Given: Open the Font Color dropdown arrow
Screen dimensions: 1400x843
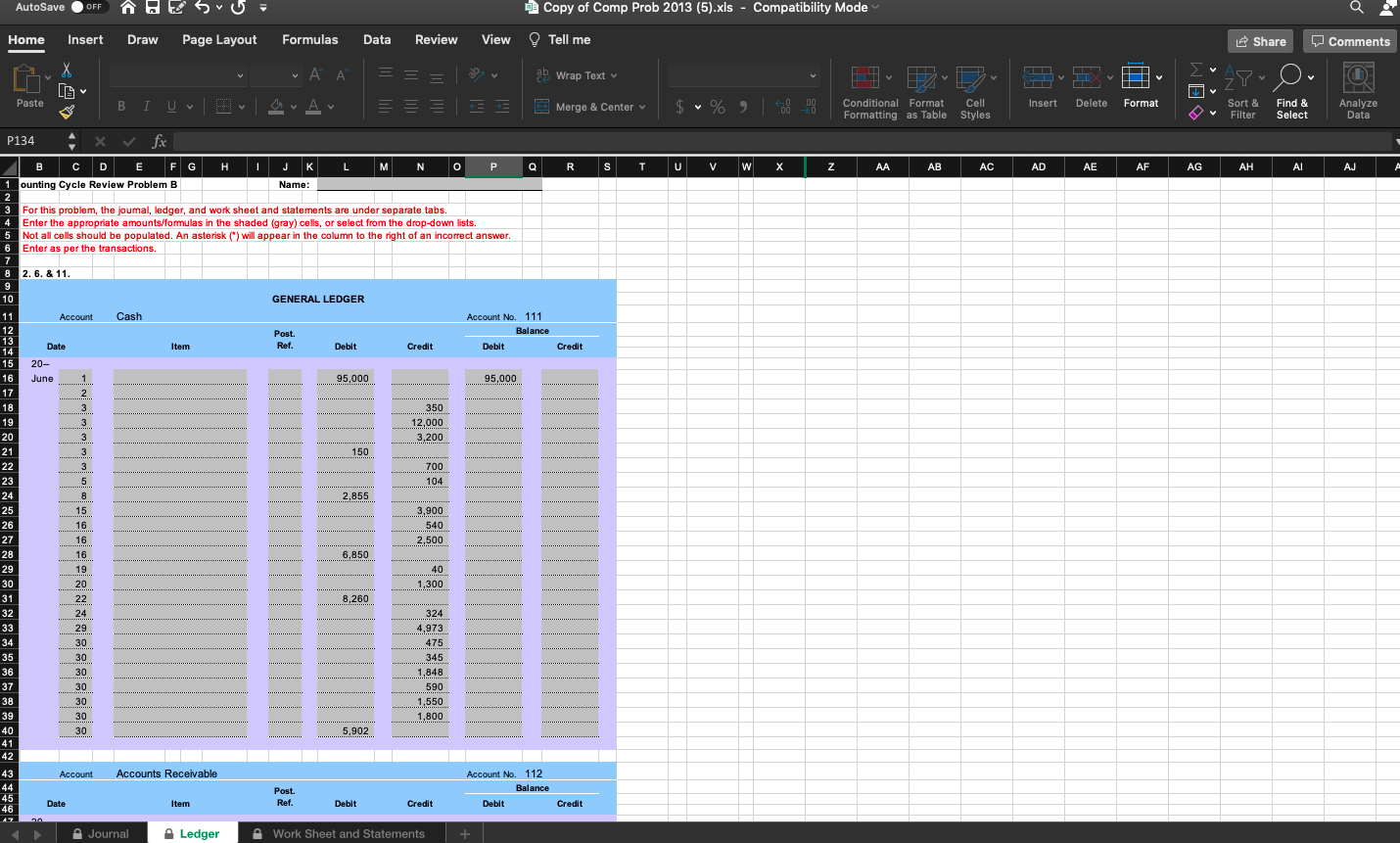Looking at the screenshot, I should pyautogui.click(x=331, y=107).
